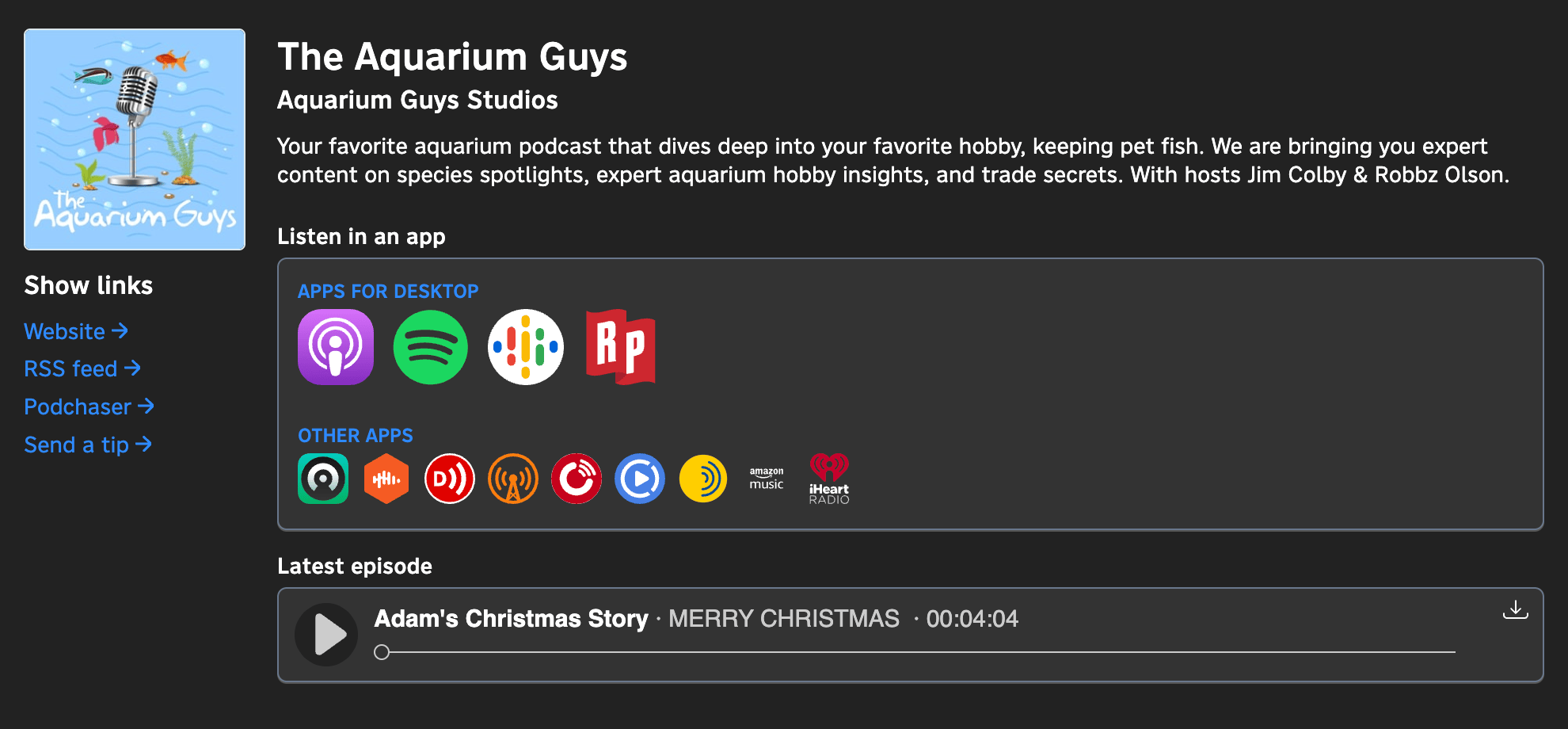Click The Aquarium Guys cover artwork

click(134, 140)
